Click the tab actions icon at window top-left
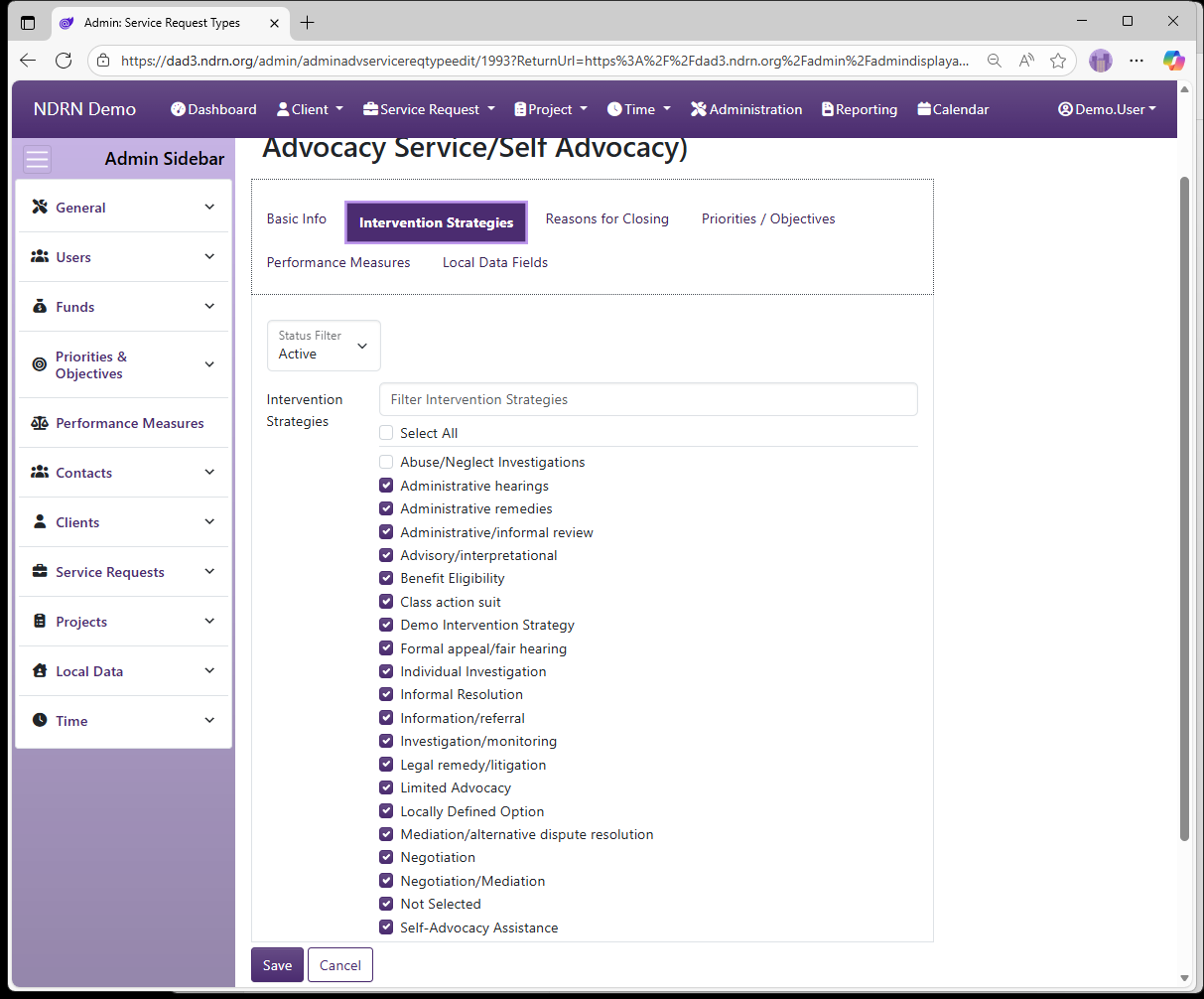The height and width of the screenshot is (999, 1204). tap(28, 22)
